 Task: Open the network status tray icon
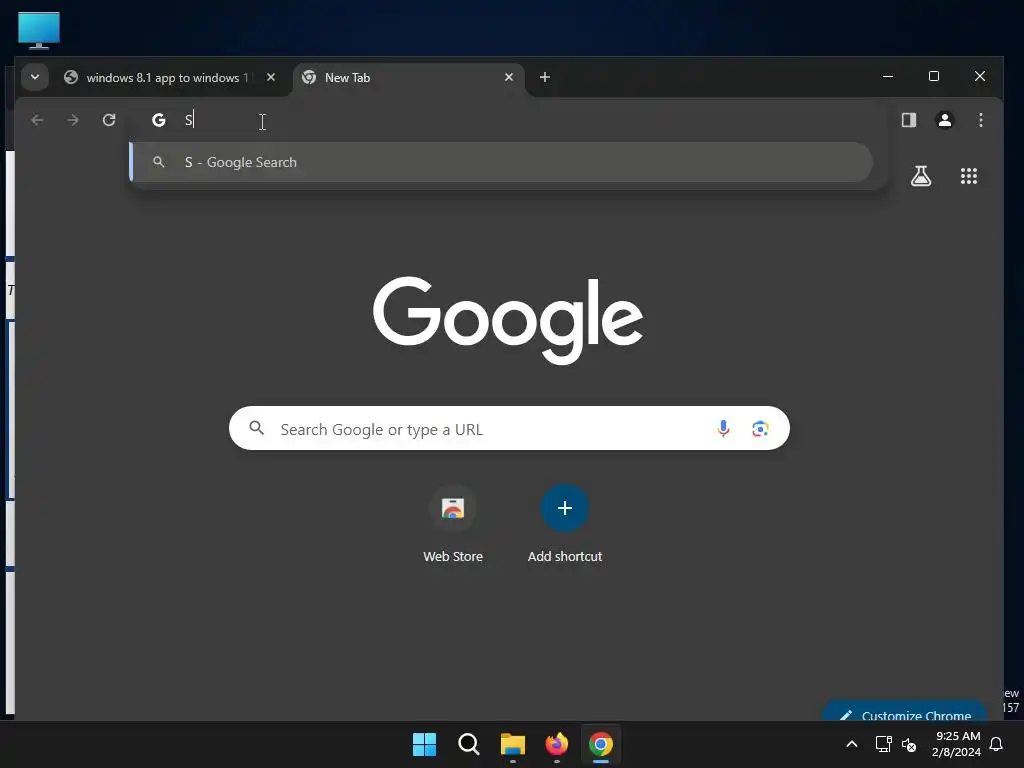click(x=883, y=744)
